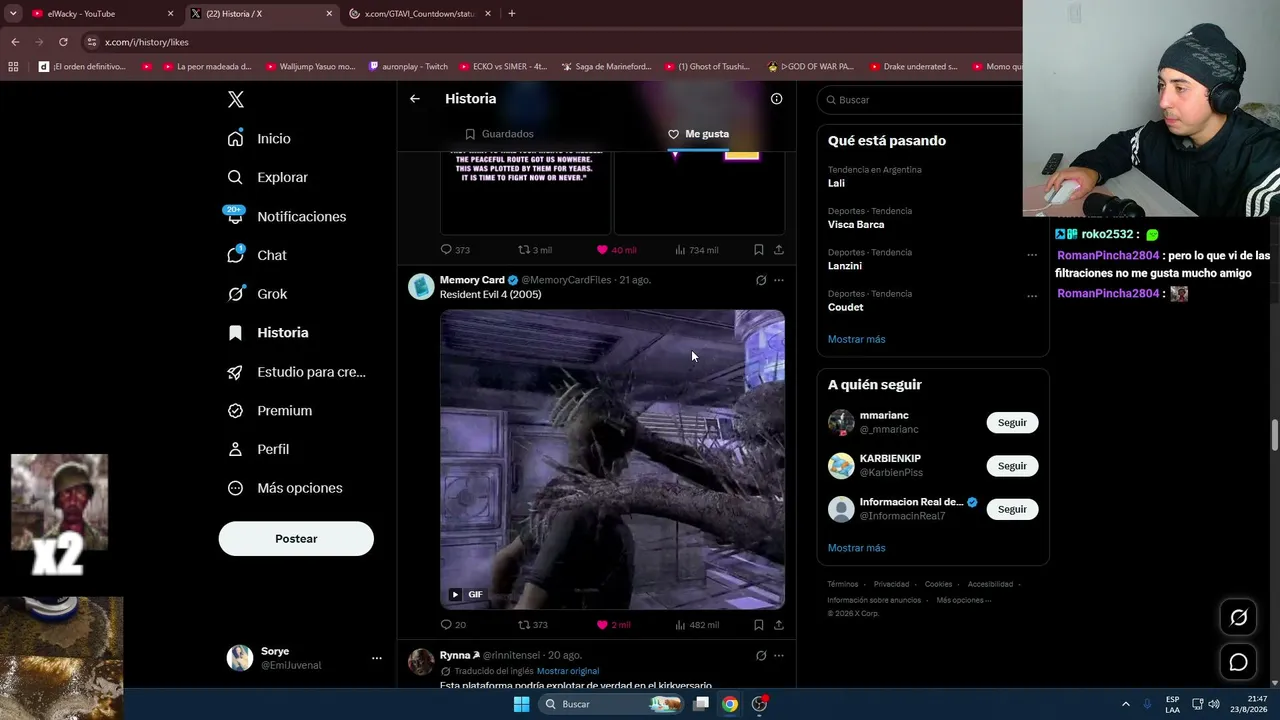This screenshot has height=720, width=1280.
Task: View stats of Memory Card post (482 mil)
Action: point(697,625)
